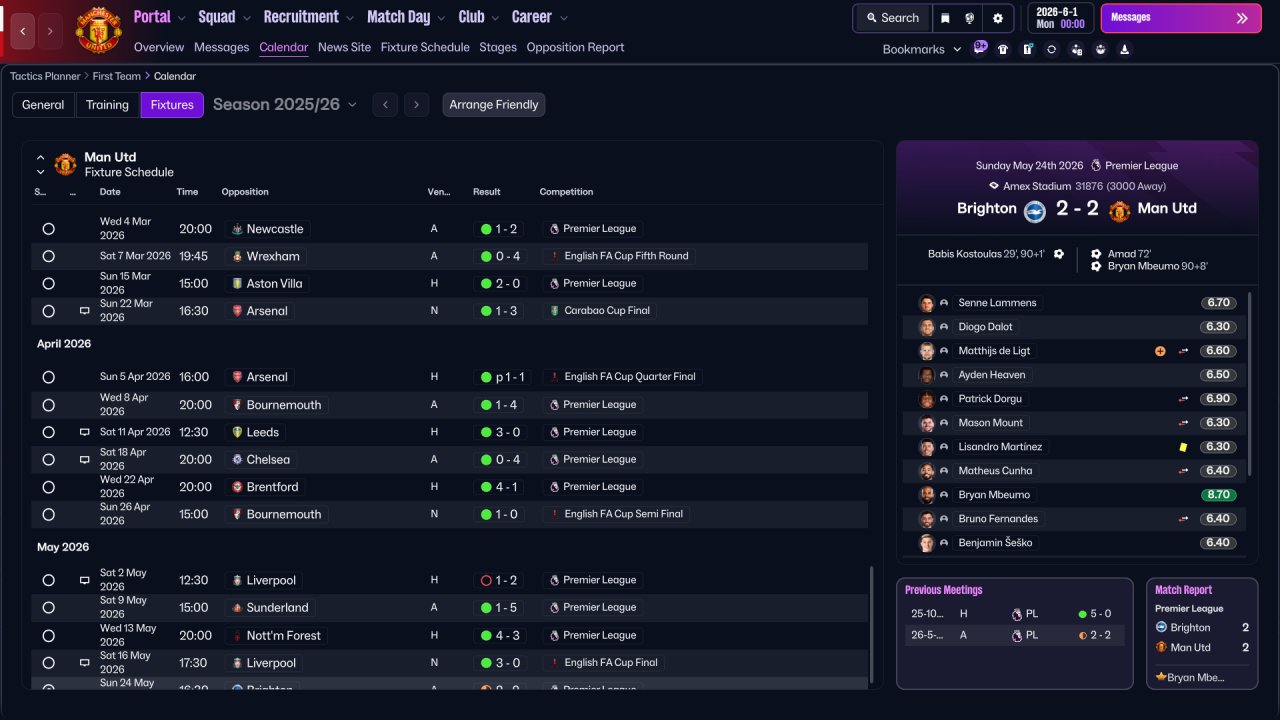Select the 5 Apr Arsenal fixture radio circle
1280x720 pixels.
click(x=48, y=377)
